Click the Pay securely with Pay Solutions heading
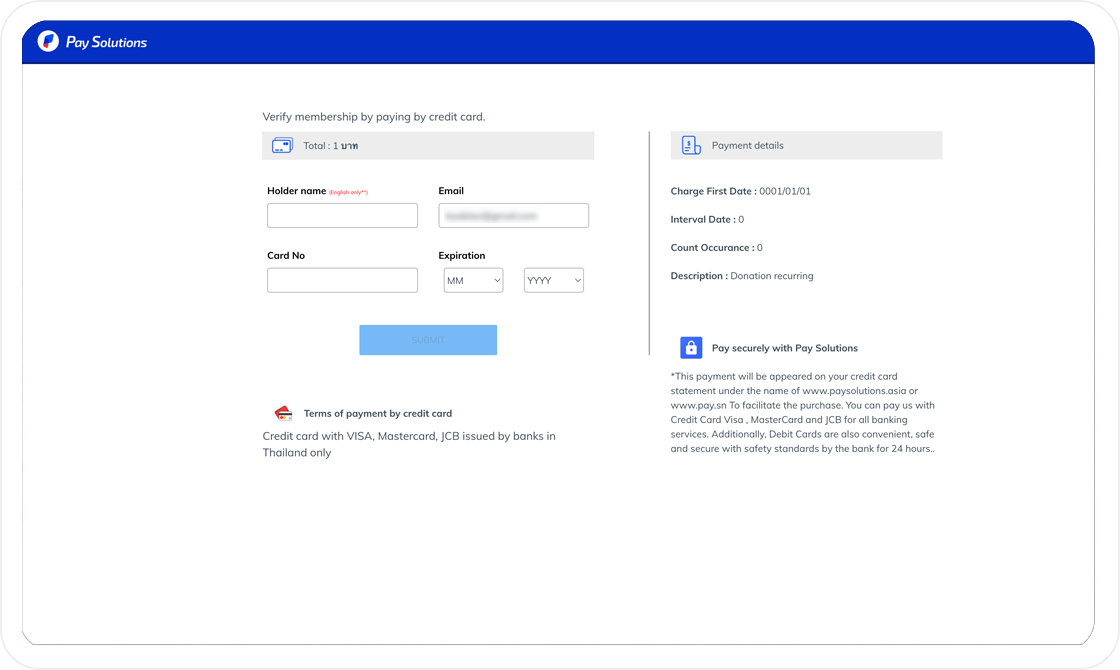The image size is (1120, 670). 784,348
